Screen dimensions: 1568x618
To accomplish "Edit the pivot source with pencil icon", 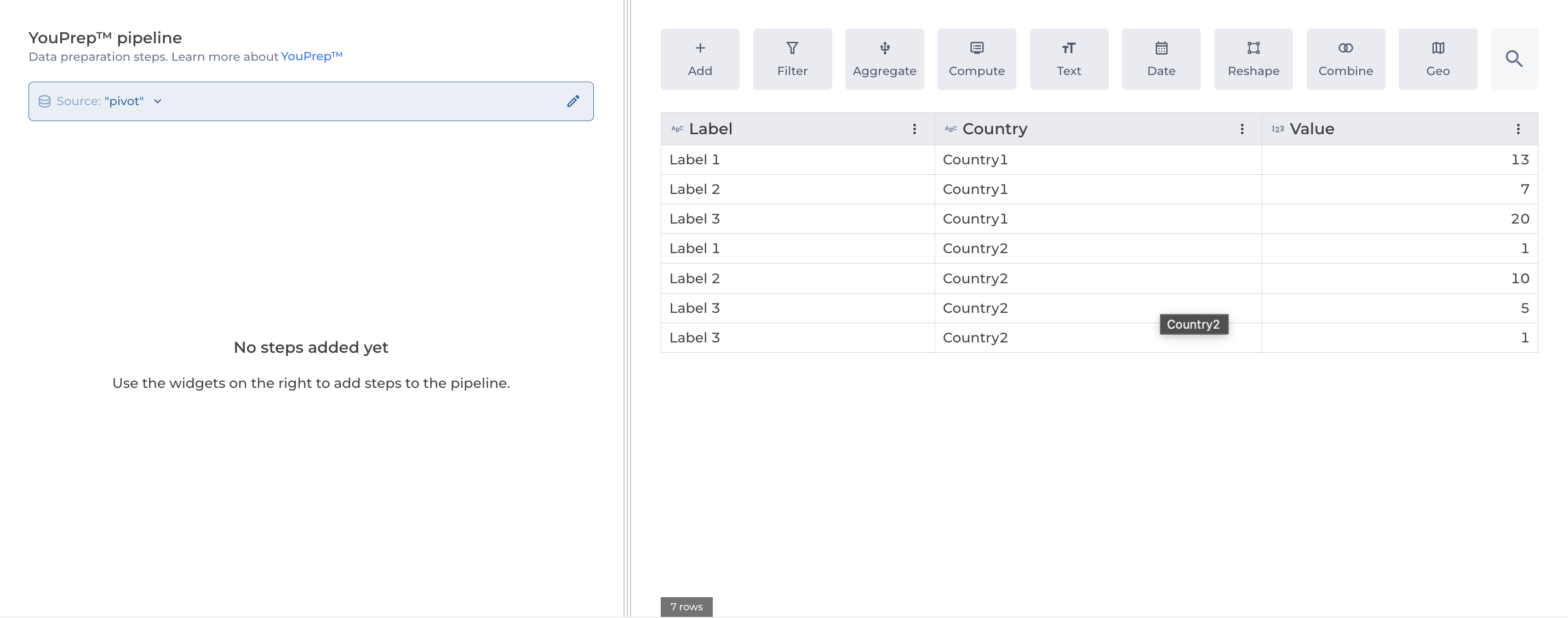I will coord(573,101).
